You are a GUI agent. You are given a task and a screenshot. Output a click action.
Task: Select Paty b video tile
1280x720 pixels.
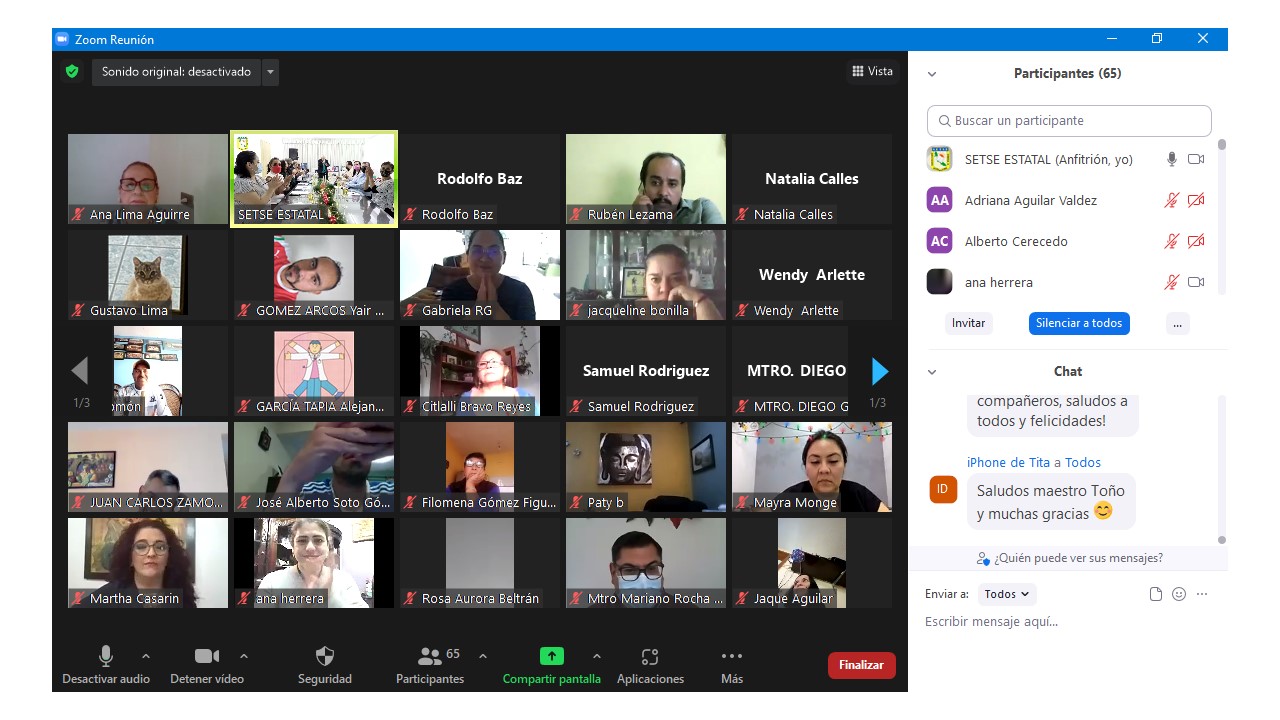tap(646, 467)
